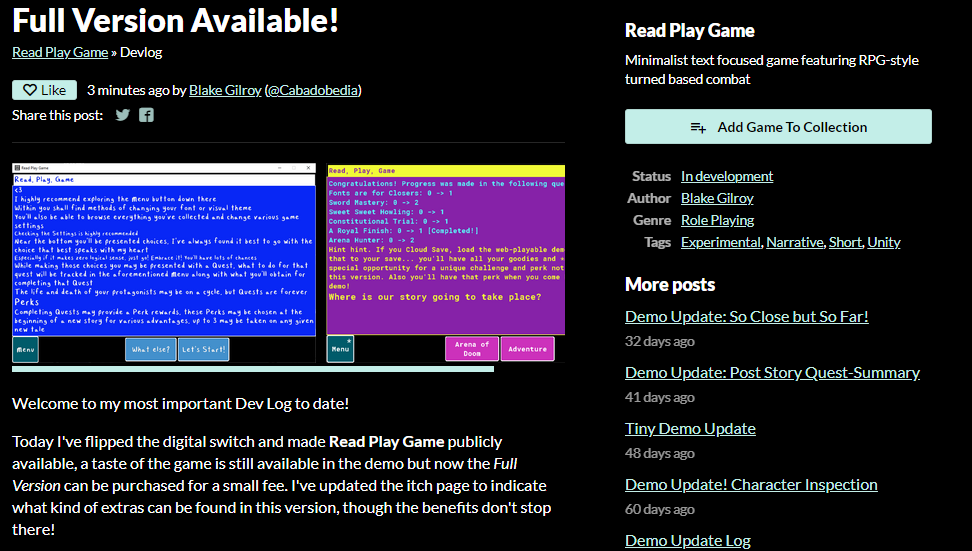Share post via Twitter icon
This screenshot has width=972, height=551.
(123, 115)
